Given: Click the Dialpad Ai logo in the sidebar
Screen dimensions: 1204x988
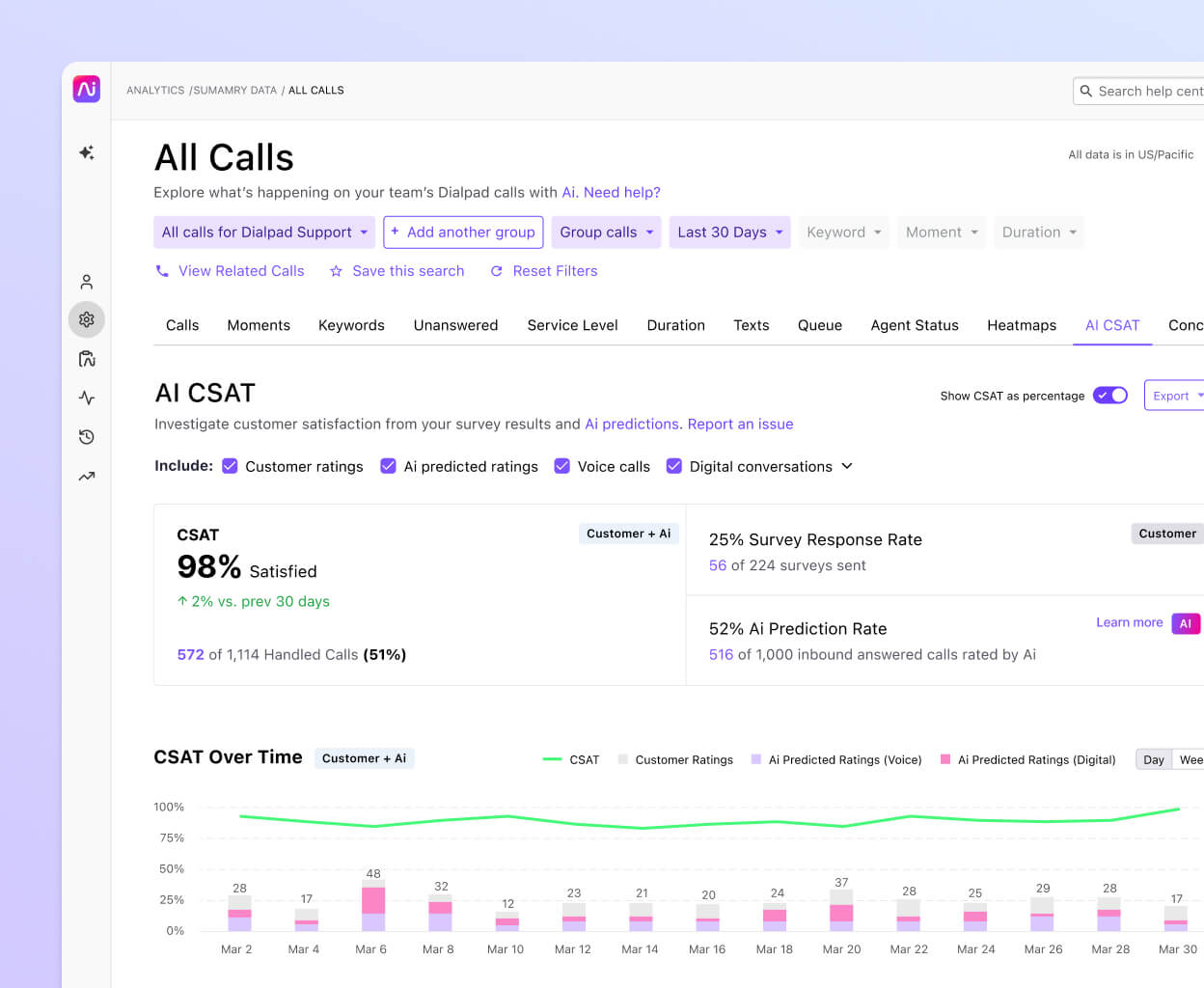Looking at the screenshot, I should (x=86, y=89).
